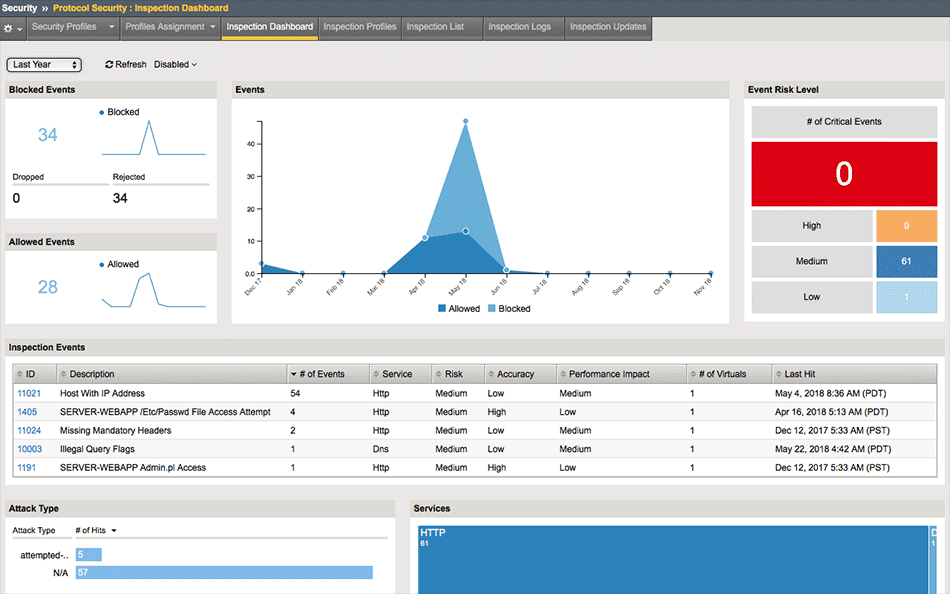Image resolution: width=950 pixels, height=594 pixels.
Task: Open the gear settings menu top-left
Action: point(10,29)
